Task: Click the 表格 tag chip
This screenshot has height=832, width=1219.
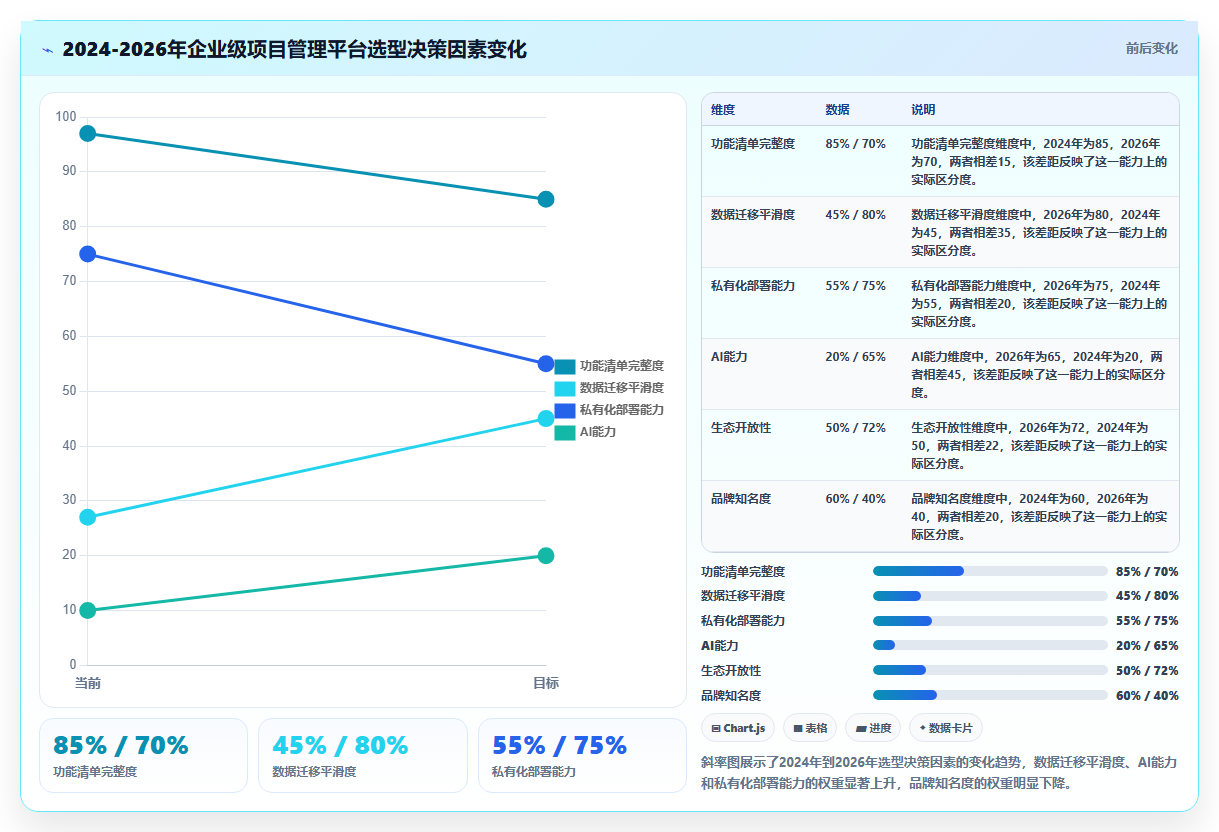Action: click(810, 728)
